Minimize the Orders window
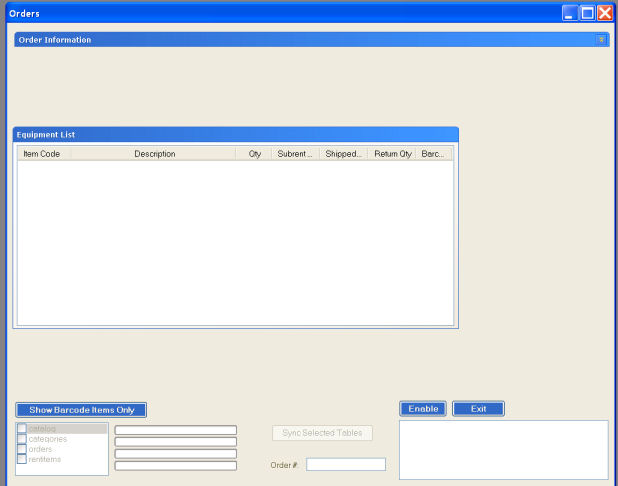The image size is (618, 486). pos(570,13)
